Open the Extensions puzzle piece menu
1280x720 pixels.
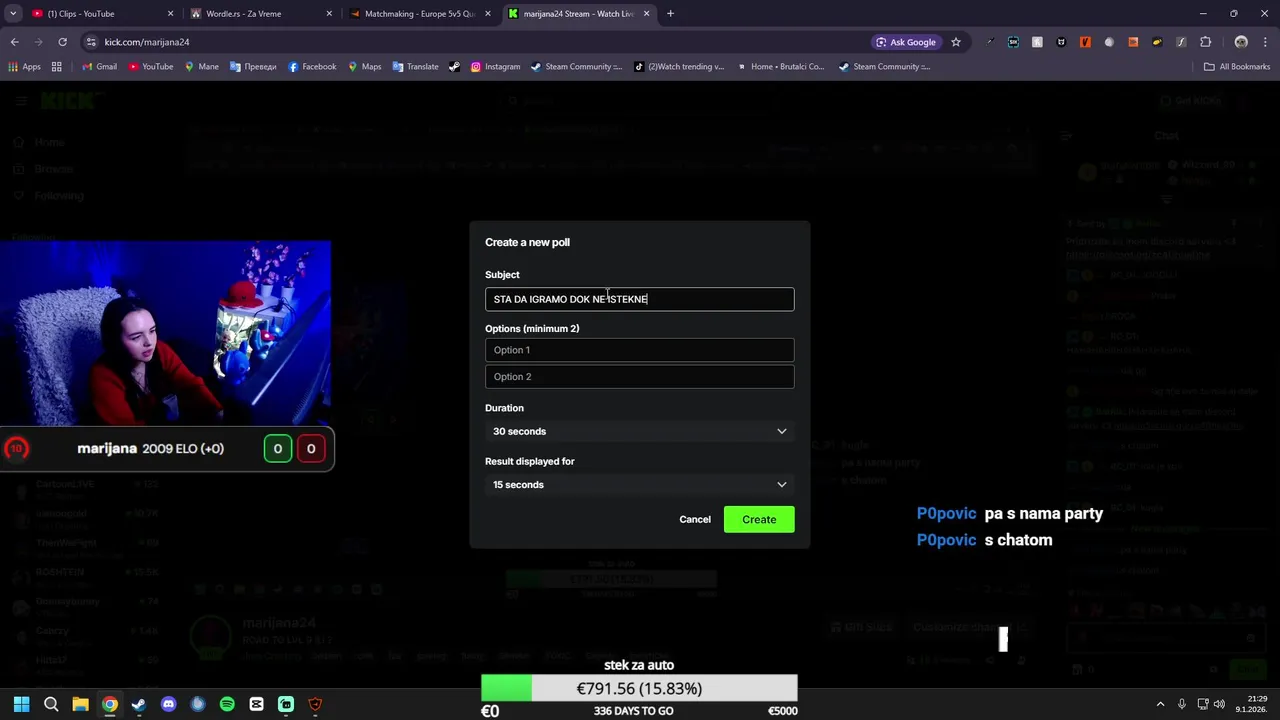[x=1205, y=42]
